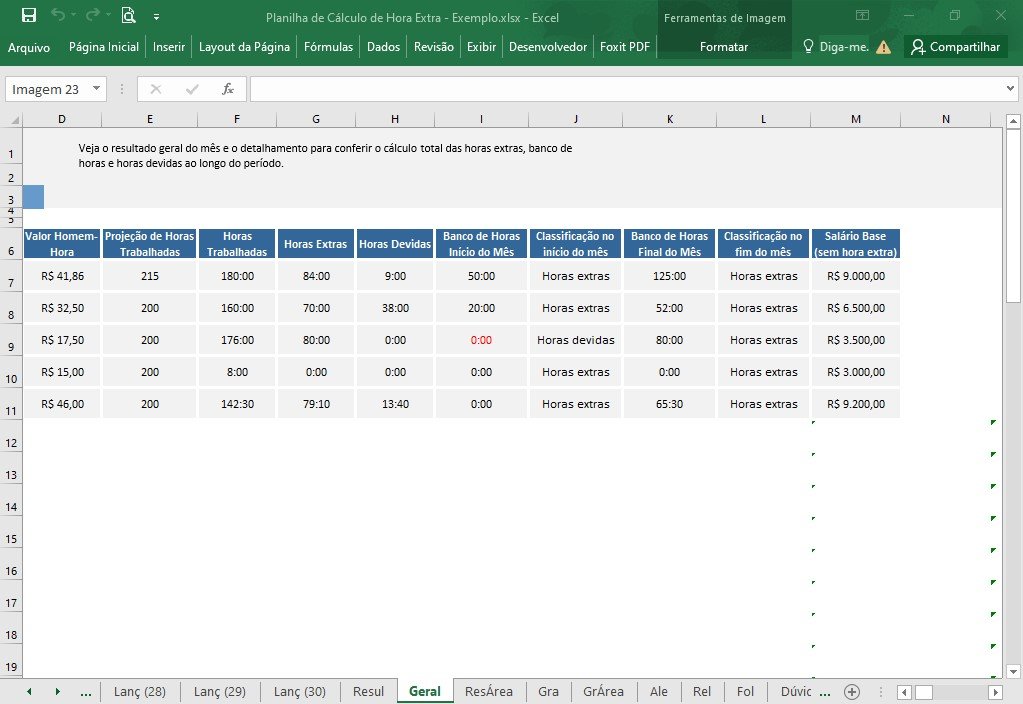Open the Insert Function (fx) dialog
Viewport: 1023px width, 704px height.
[228, 89]
